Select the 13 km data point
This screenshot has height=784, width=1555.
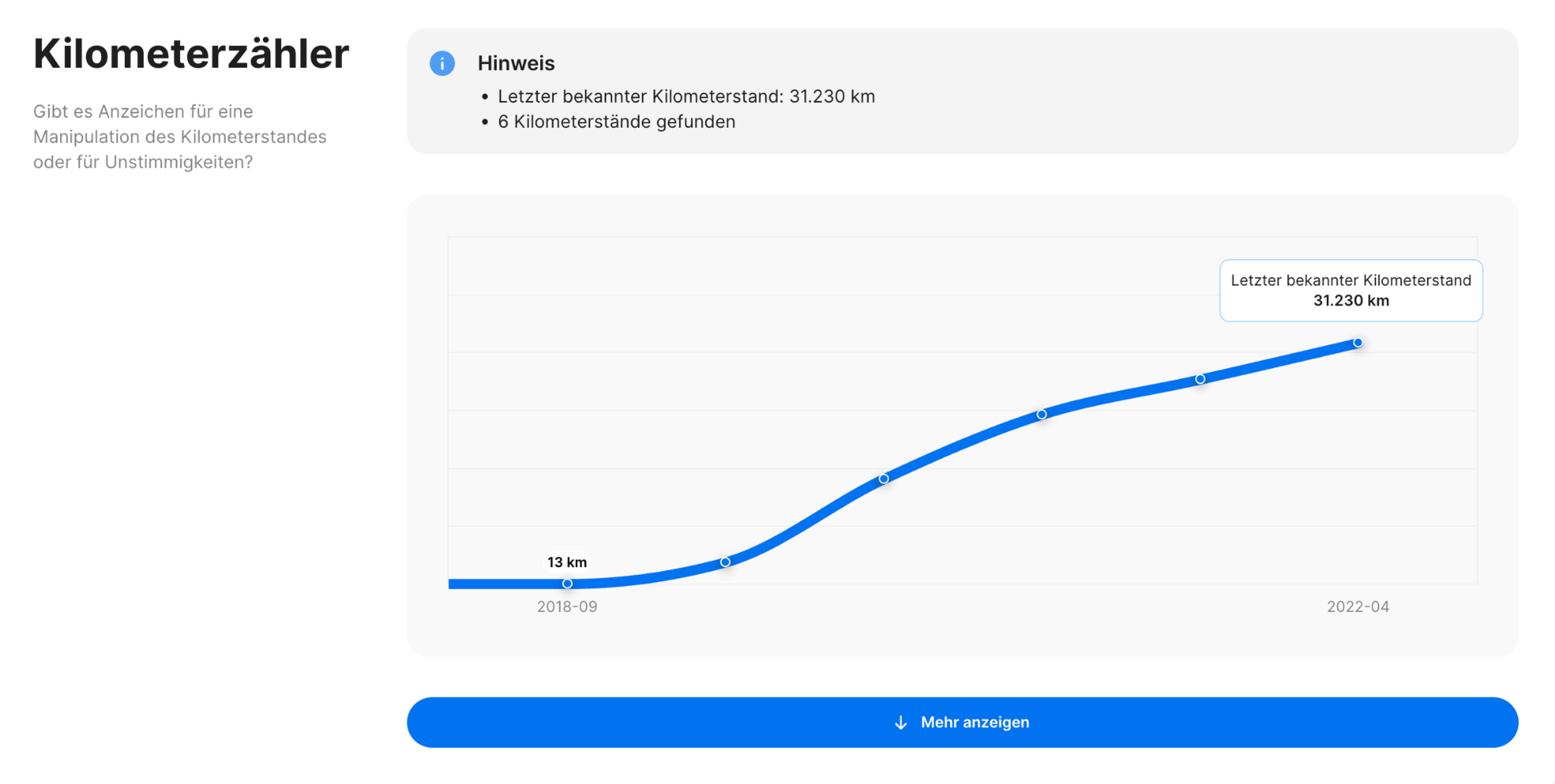tap(567, 584)
